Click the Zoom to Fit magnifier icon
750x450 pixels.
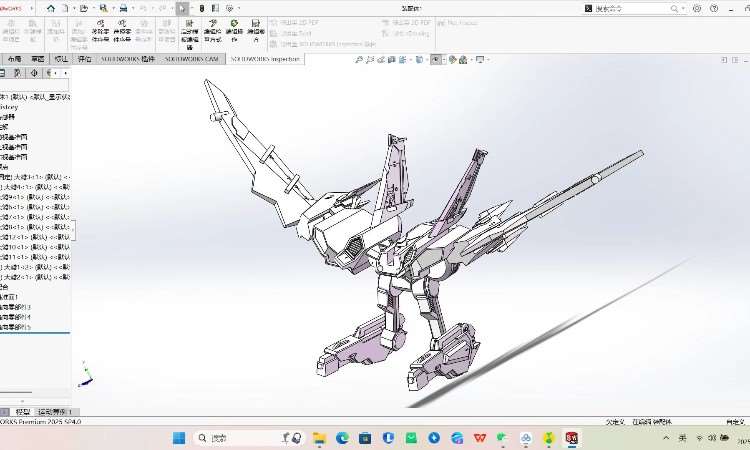[359, 60]
